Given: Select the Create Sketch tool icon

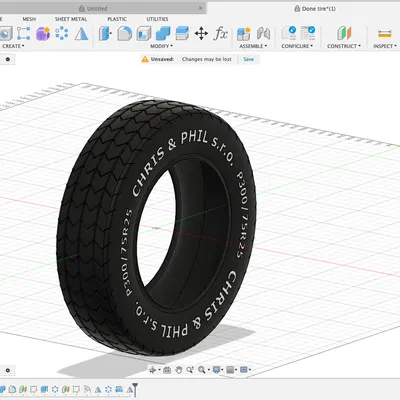Looking at the screenshot, I should [x=23, y=33].
